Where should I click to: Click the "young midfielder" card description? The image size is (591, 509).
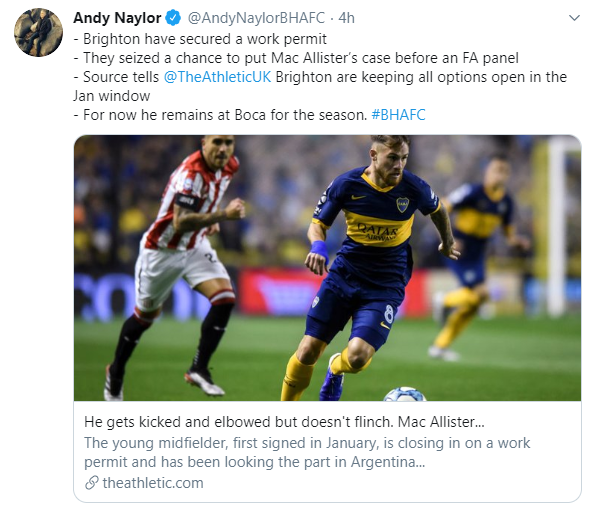click(x=307, y=452)
